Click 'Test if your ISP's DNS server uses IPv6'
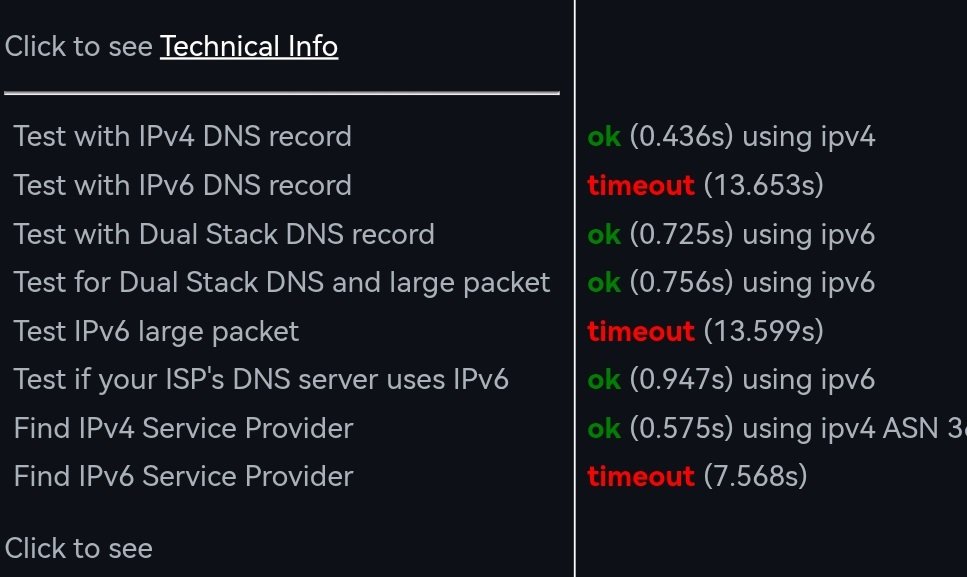The height and width of the screenshot is (577, 967). click(x=261, y=380)
